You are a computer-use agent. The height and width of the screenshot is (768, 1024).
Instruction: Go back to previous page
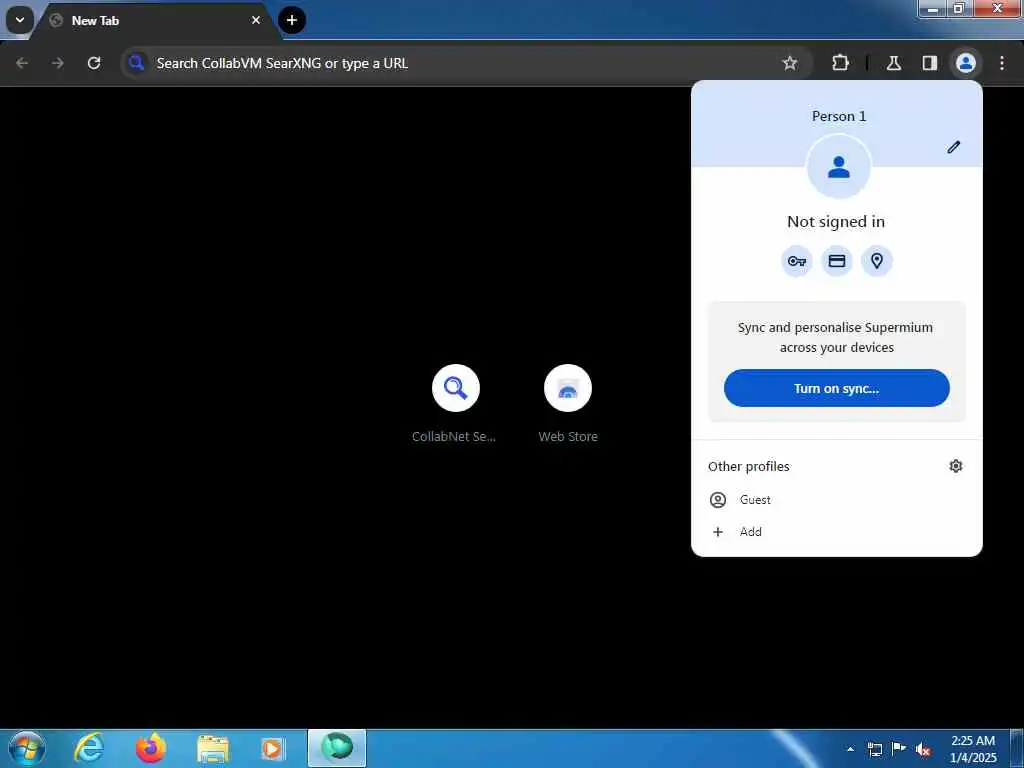click(22, 63)
